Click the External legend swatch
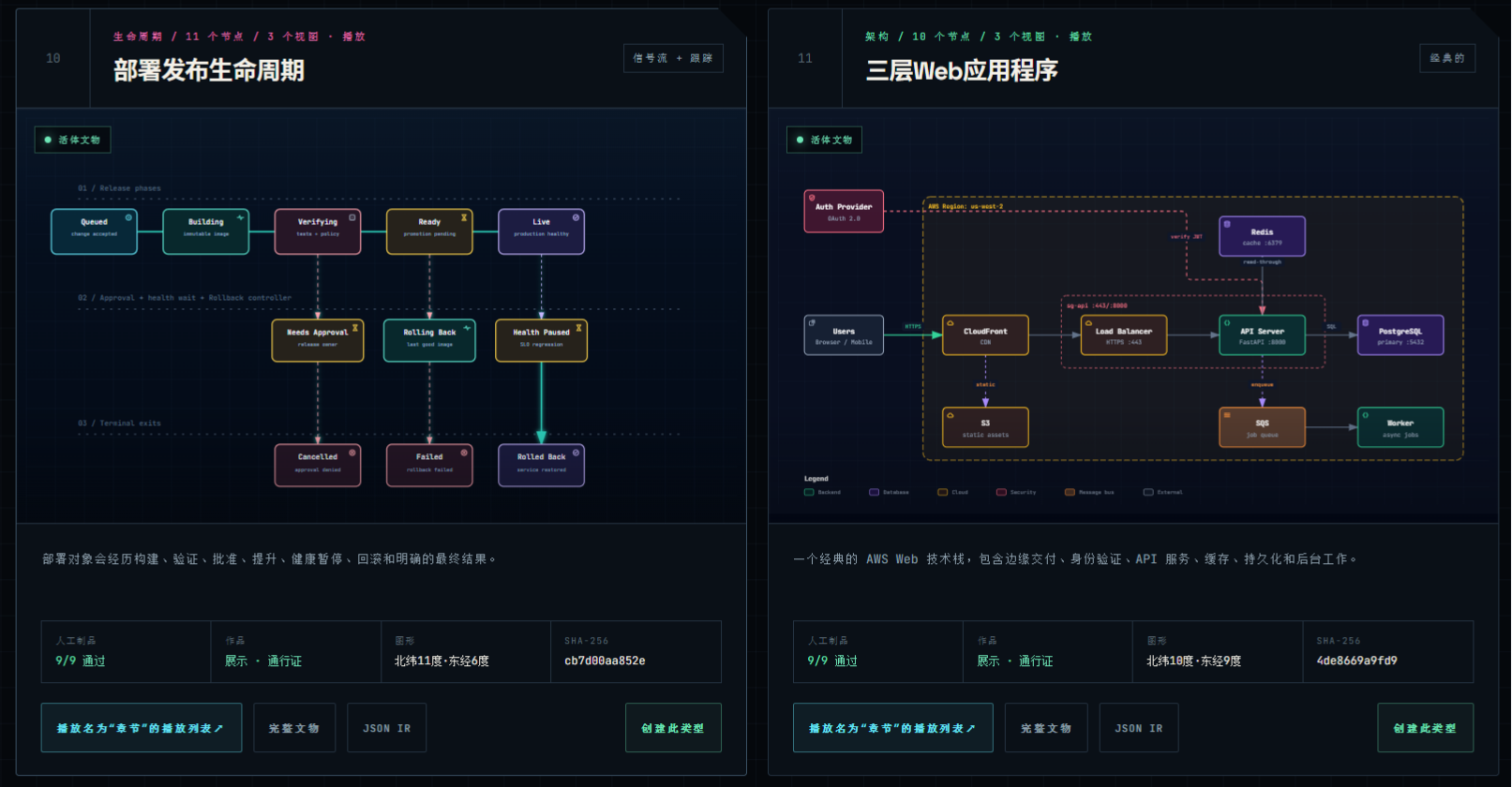 pyautogui.click(x=1148, y=492)
